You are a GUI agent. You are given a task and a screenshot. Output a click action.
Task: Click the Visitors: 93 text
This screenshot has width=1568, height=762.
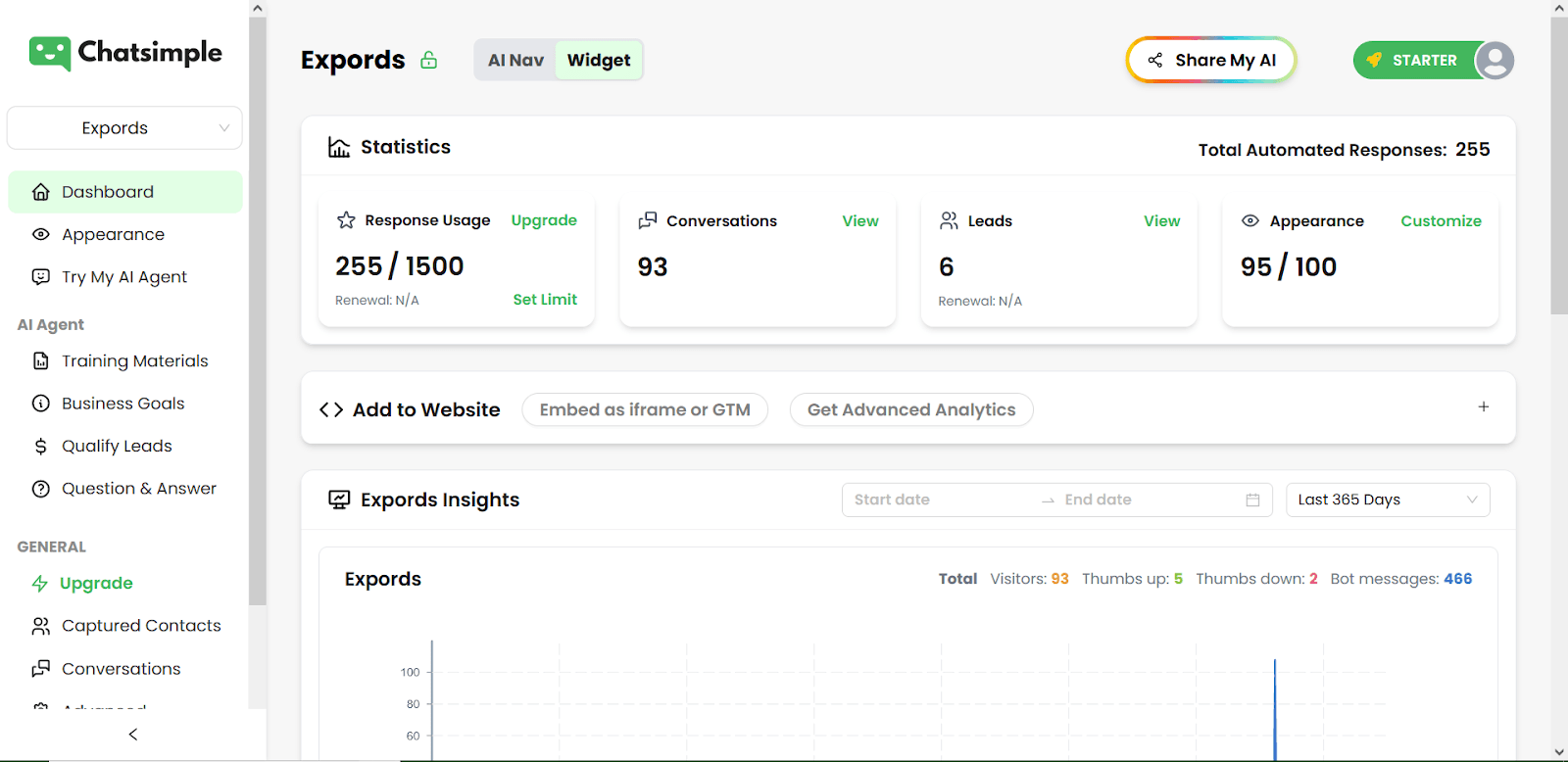[1029, 579]
